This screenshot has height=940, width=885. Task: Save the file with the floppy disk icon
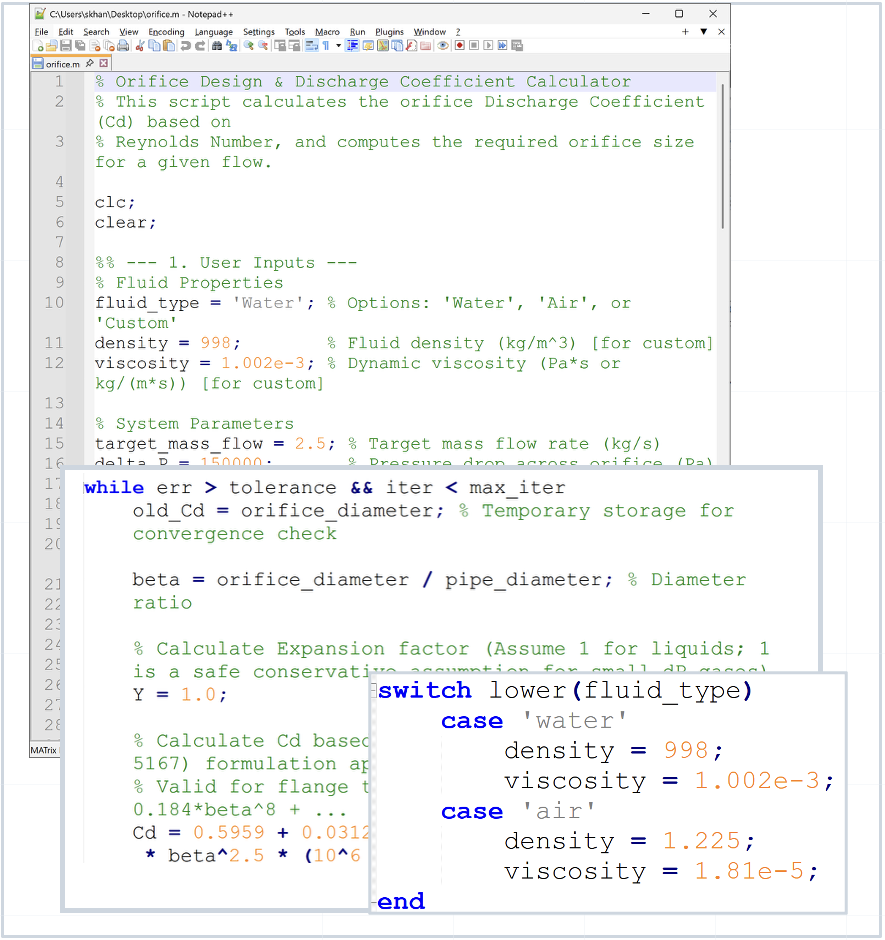click(x=66, y=46)
